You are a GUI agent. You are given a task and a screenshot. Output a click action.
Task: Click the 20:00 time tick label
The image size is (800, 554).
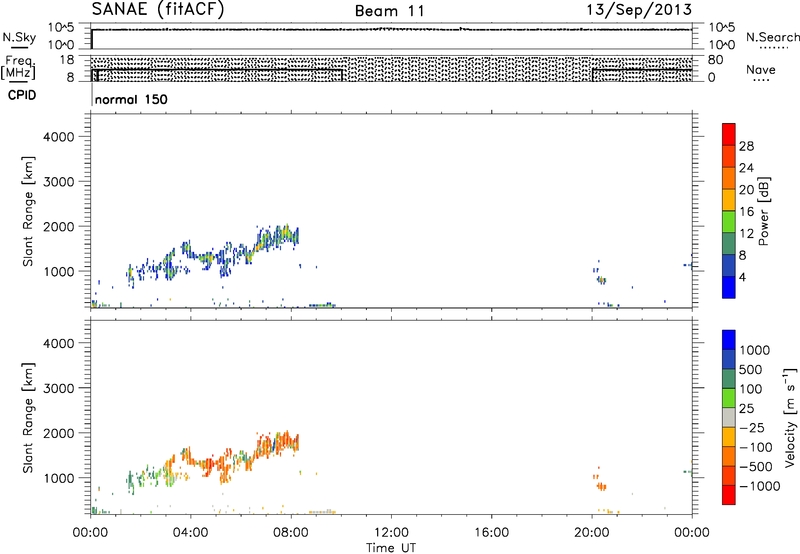[x=592, y=533]
